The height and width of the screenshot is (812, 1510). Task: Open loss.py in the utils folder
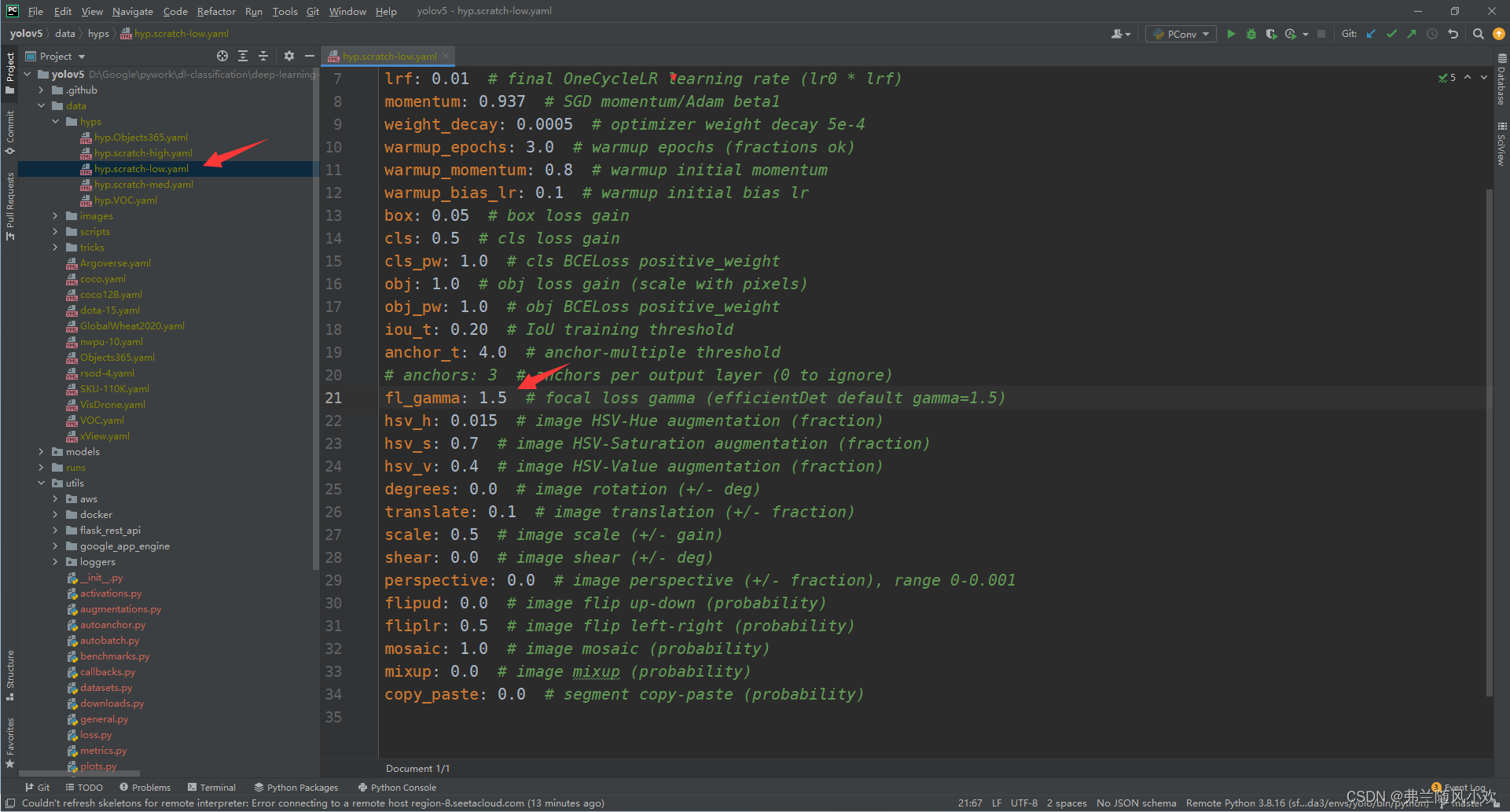pyautogui.click(x=96, y=735)
